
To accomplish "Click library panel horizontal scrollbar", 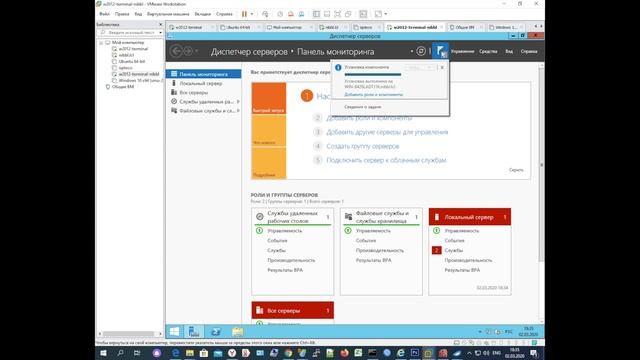I will click(128, 333).
